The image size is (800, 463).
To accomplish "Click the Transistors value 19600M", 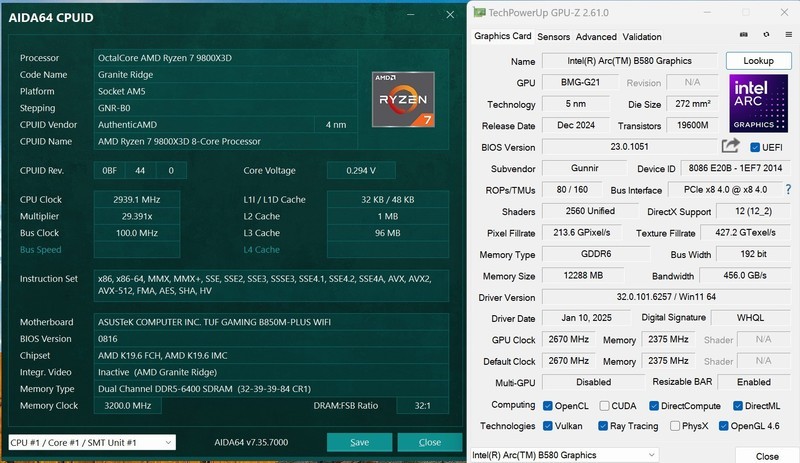I will [692, 125].
